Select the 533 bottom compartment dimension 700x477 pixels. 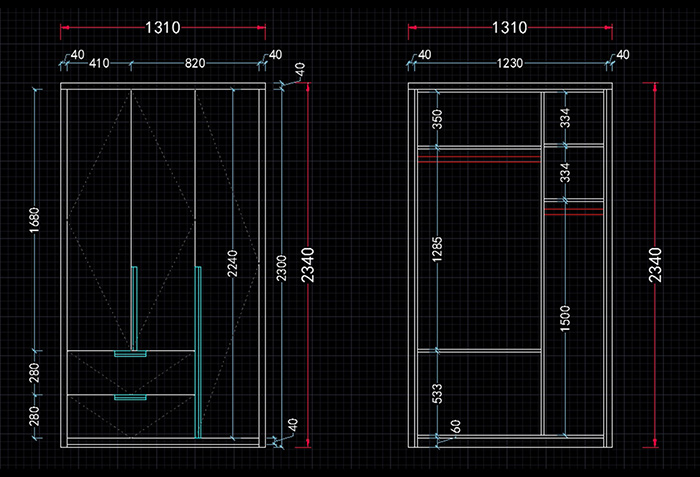[437, 393]
